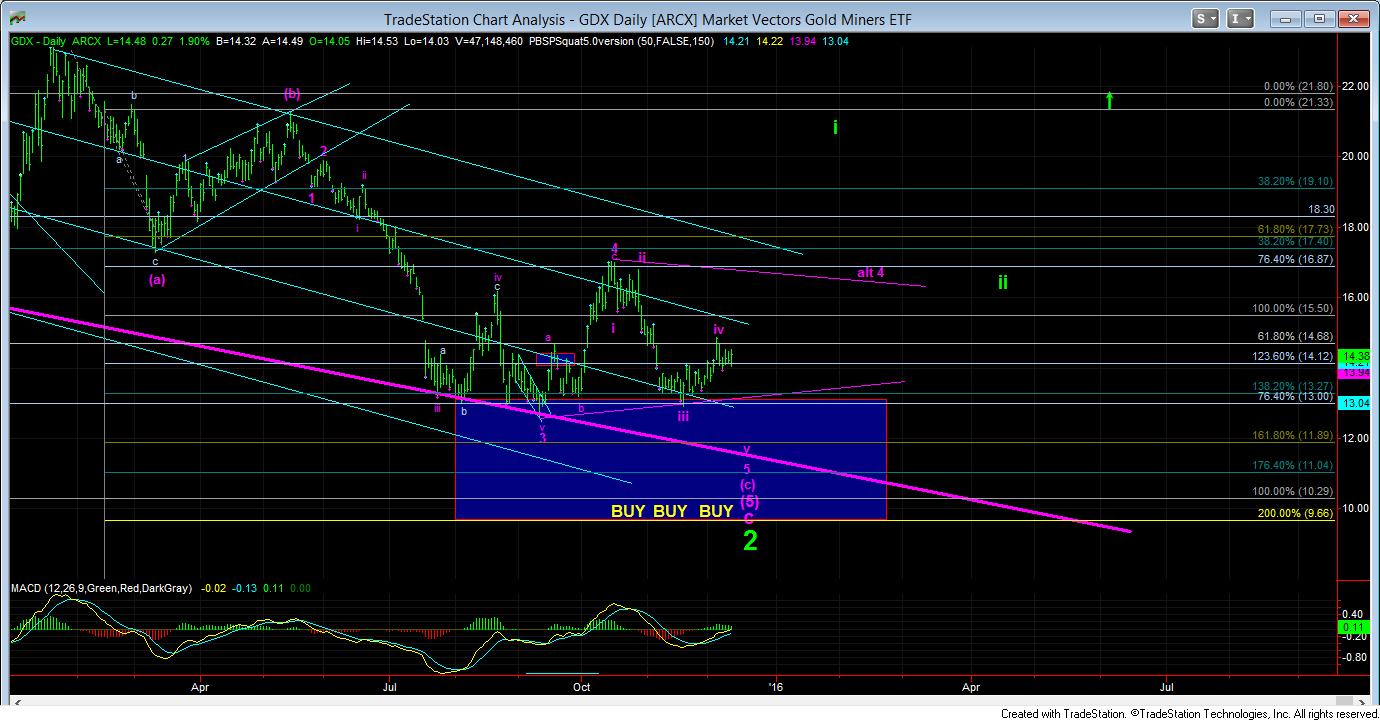
Task: Click the 'GDX - Daily' status line label
Action: [36, 40]
